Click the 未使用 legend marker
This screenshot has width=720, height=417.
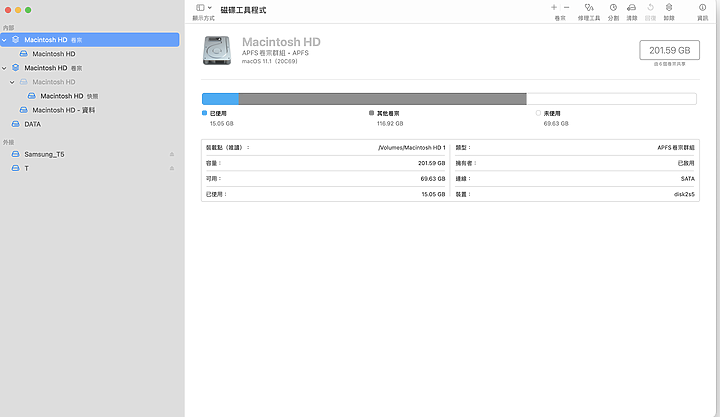[538, 113]
